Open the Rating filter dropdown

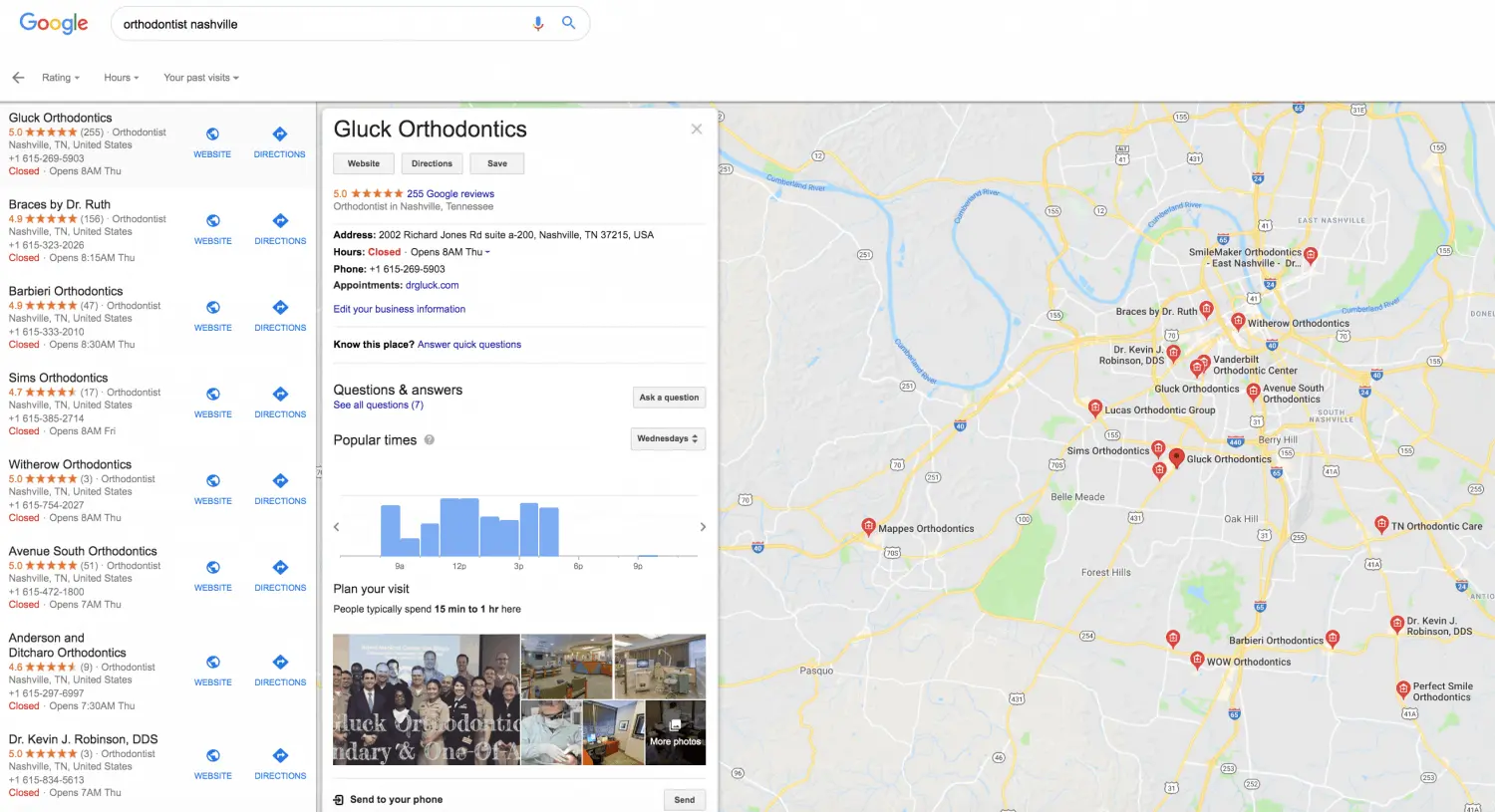pos(60,78)
